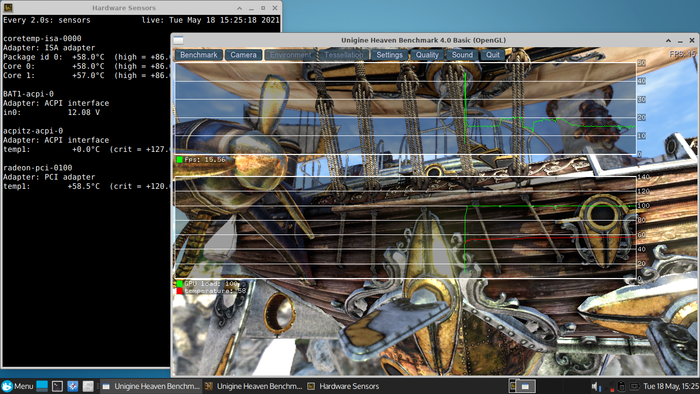Open the web browser launcher icon
700x394 pixels.
(72, 386)
